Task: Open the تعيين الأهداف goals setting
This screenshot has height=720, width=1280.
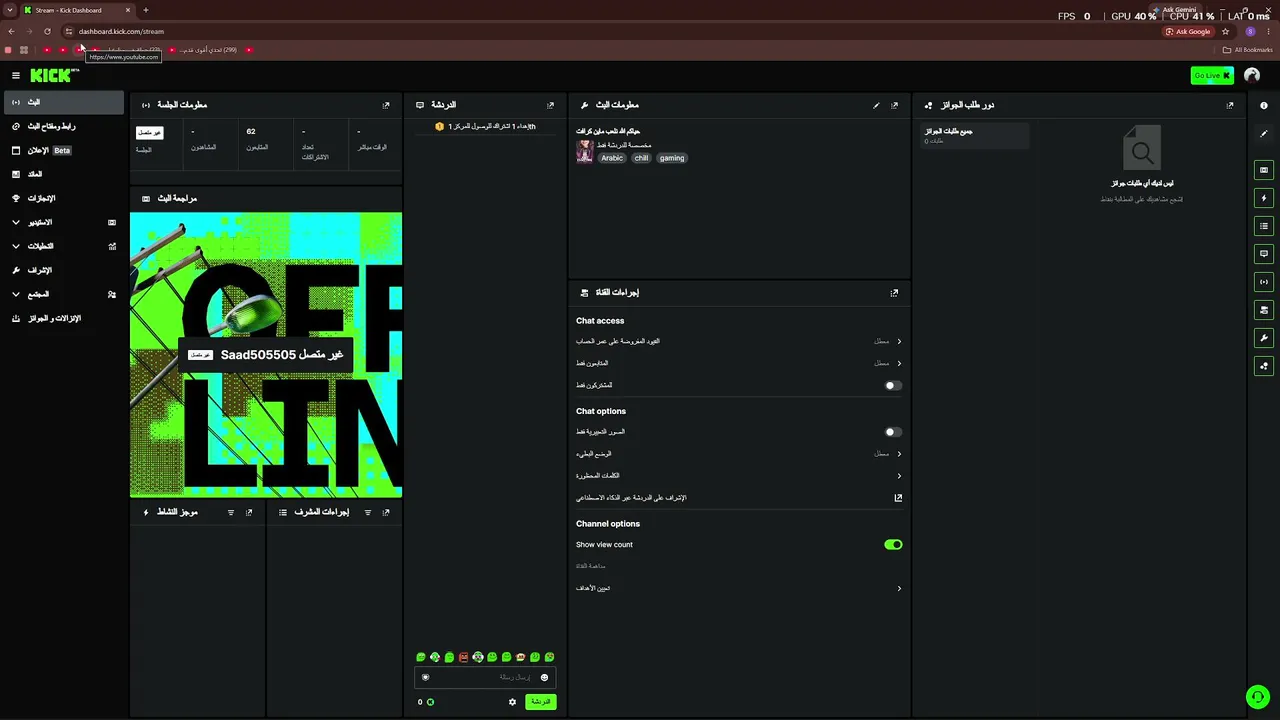Action: click(x=739, y=588)
